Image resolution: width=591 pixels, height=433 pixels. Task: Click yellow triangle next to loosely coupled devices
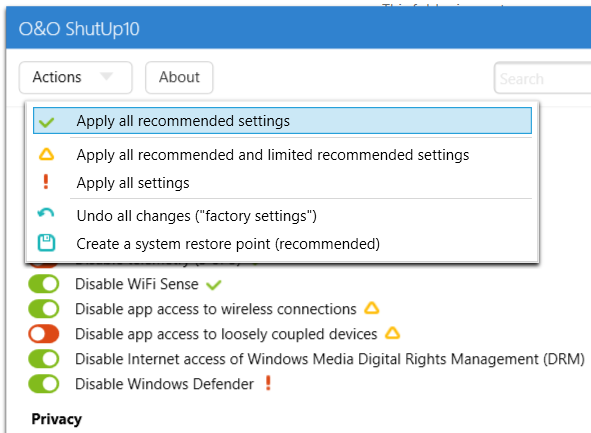coord(392,333)
